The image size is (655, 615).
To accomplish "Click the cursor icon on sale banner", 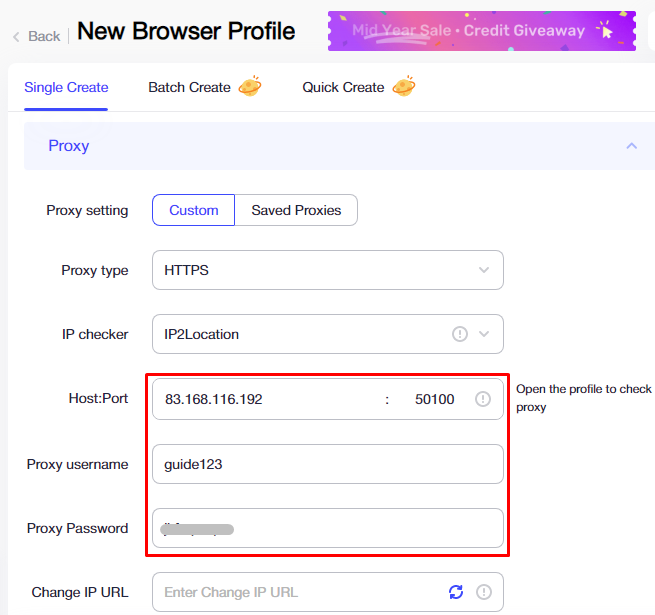I will [605, 30].
